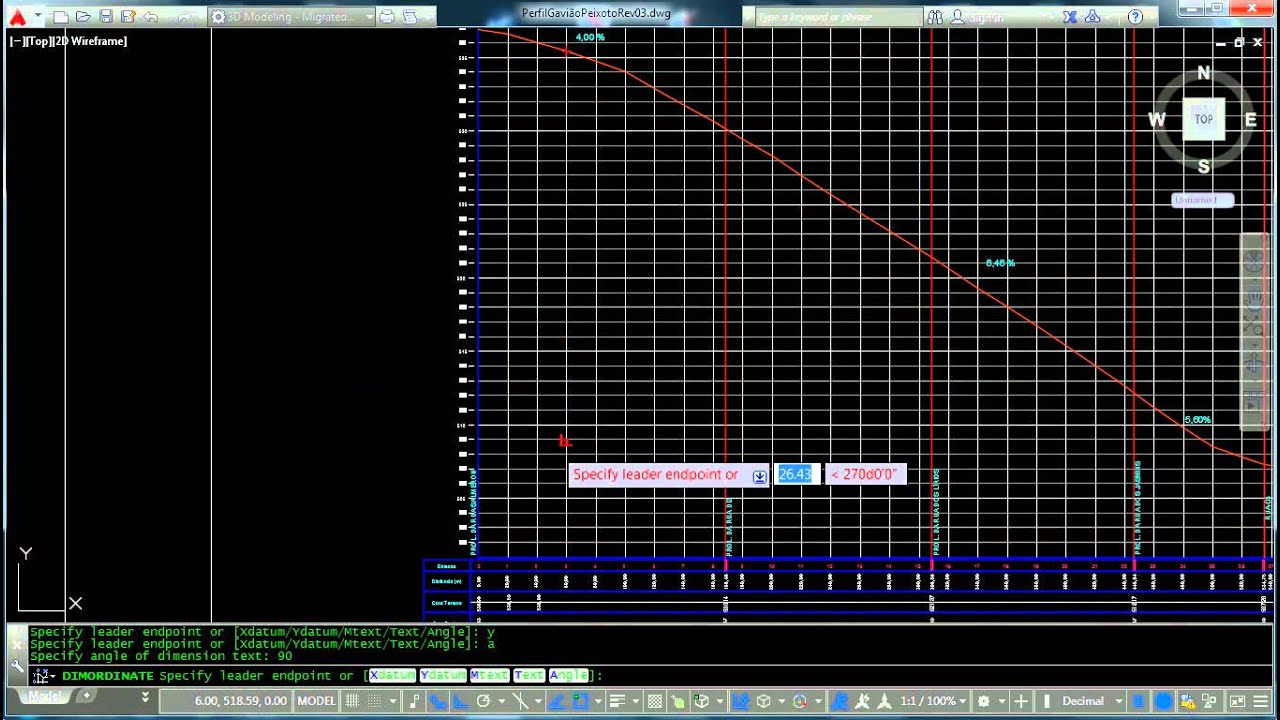Add a new layout tab with plus button
The height and width of the screenshot is (720, 1280).
(x=87, y=696)
